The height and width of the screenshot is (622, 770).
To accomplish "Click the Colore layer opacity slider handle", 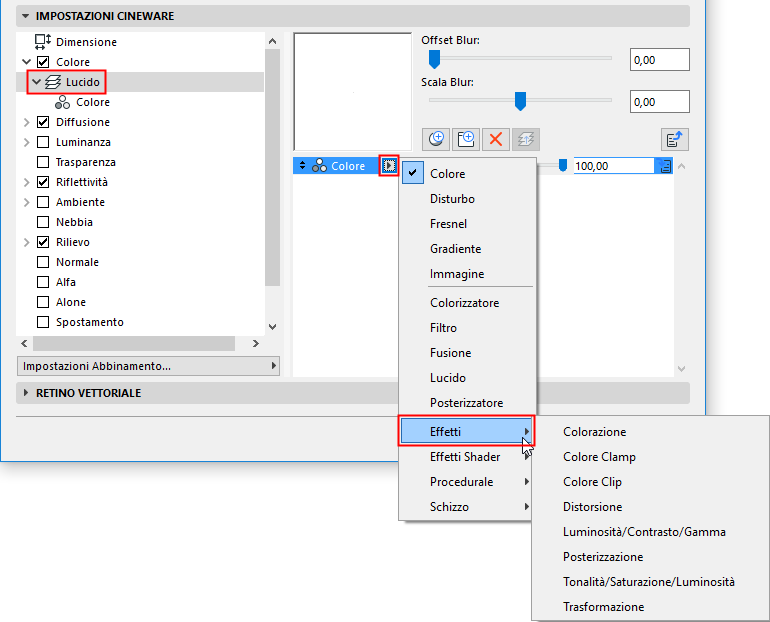I will tap(563, 166).
